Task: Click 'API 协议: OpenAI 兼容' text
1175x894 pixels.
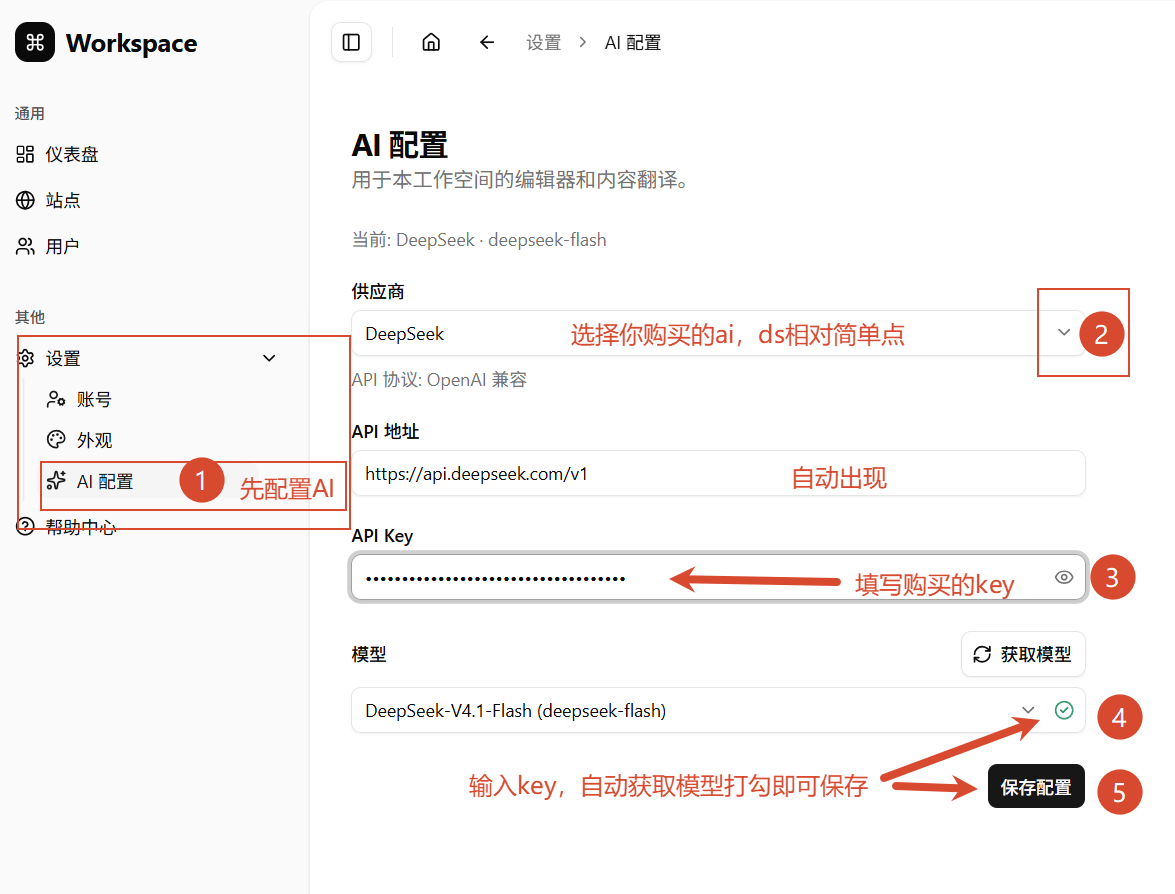Action: coord(439,380)
